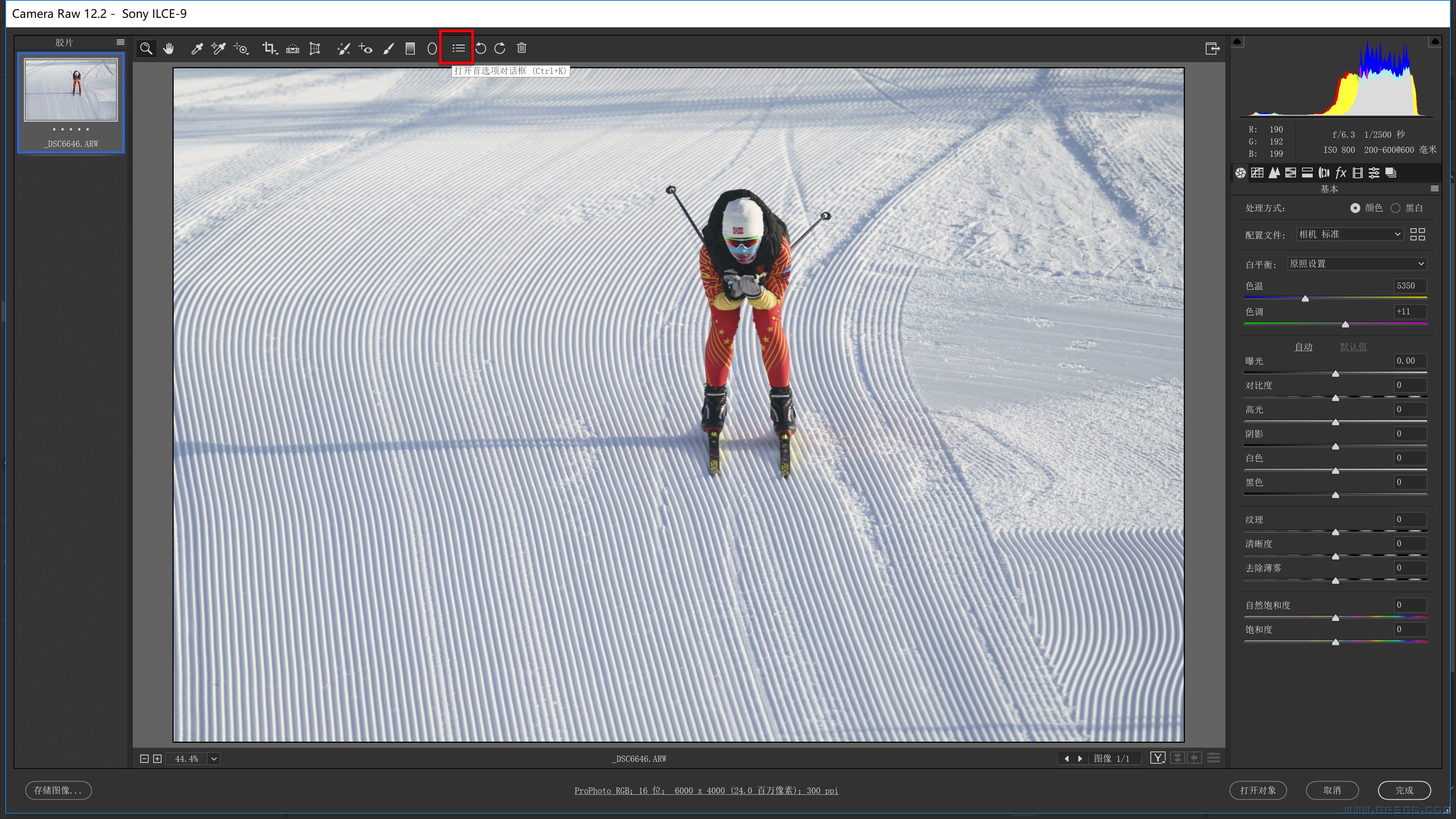Select the Spot Removal tool
Viewport: 1456px width, 819px height.
point(344,49)
